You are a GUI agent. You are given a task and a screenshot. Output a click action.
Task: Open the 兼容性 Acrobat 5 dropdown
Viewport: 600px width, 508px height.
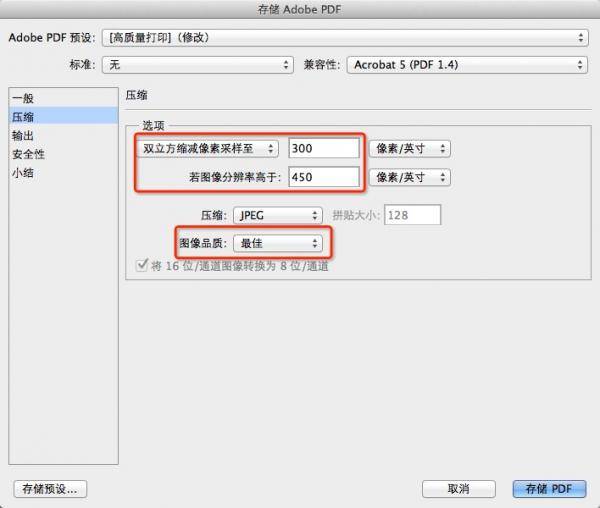pos(467,64)
